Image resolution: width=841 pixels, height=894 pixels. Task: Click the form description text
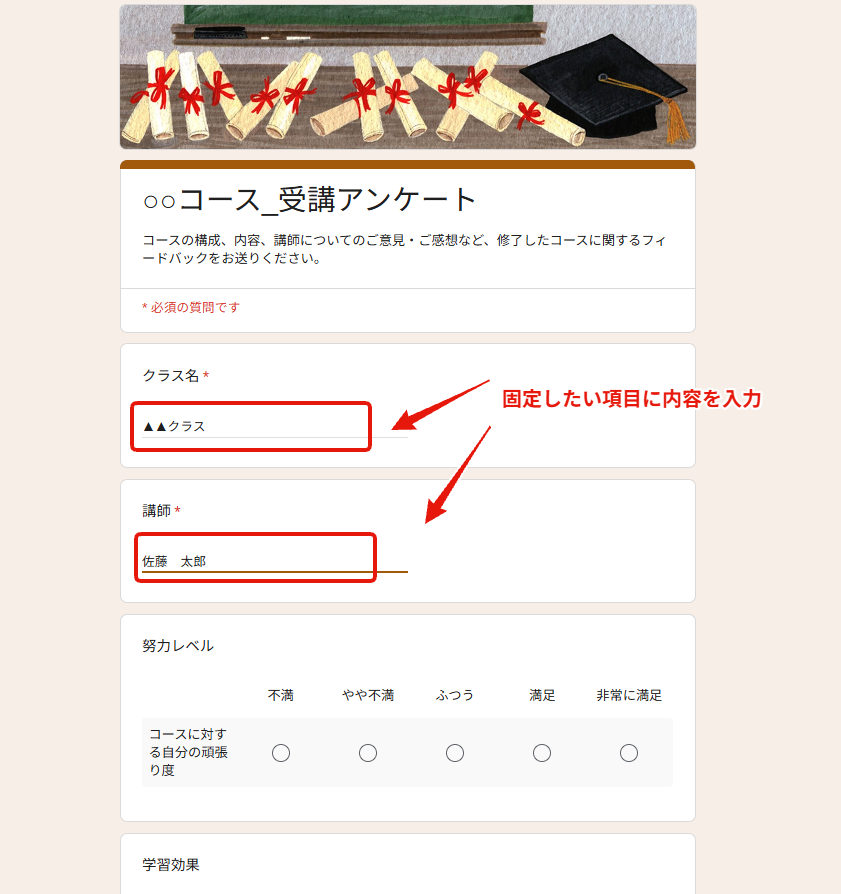pos(404,249)
